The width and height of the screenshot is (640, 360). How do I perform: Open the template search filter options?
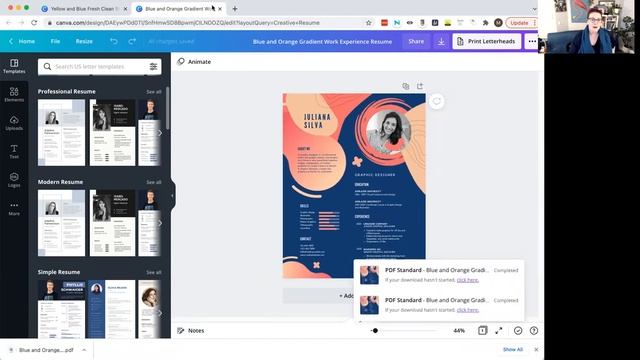pos(153,67)
